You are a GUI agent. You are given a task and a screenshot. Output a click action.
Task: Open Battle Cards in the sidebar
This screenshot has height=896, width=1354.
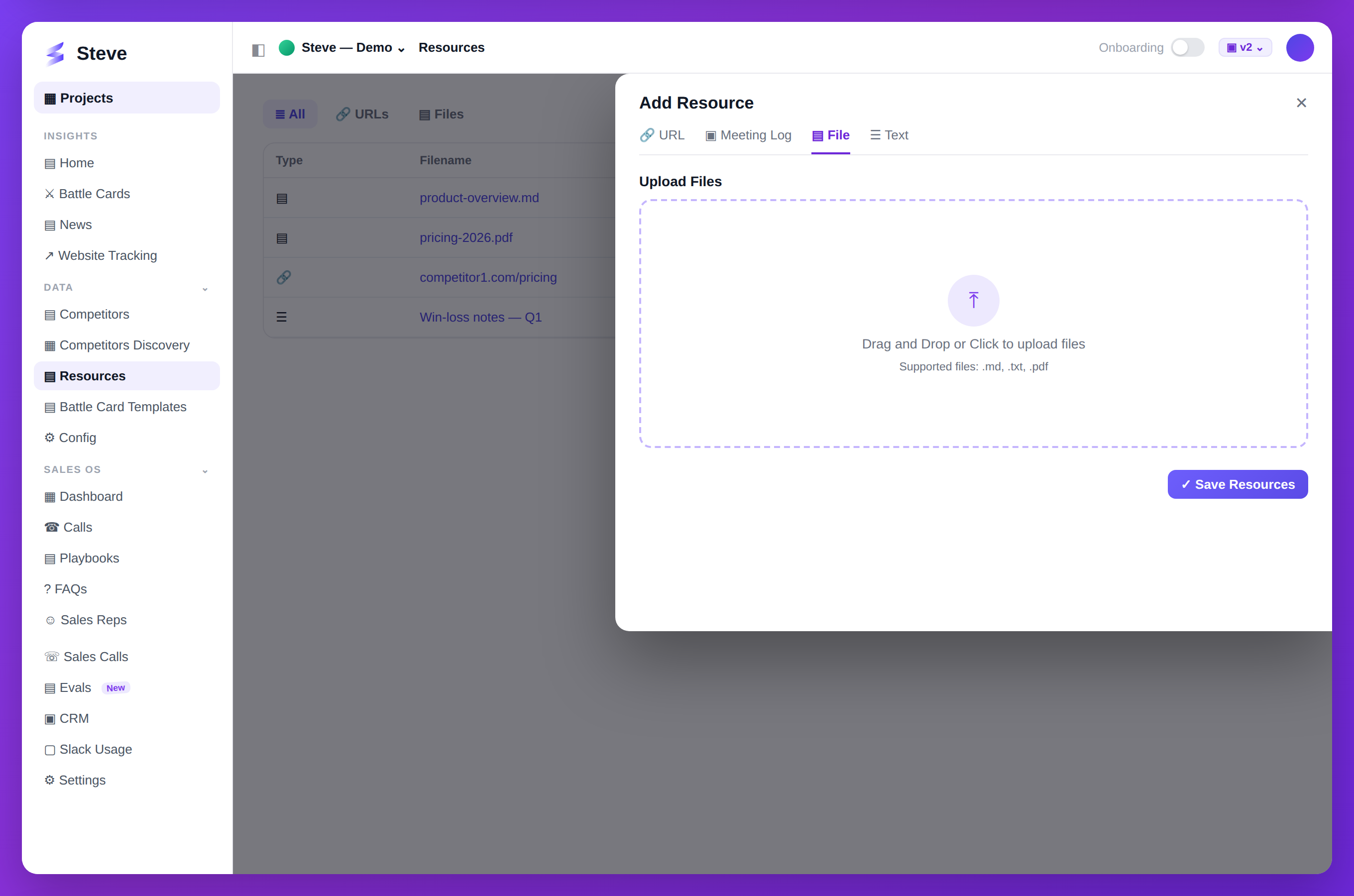pos(127,194)
